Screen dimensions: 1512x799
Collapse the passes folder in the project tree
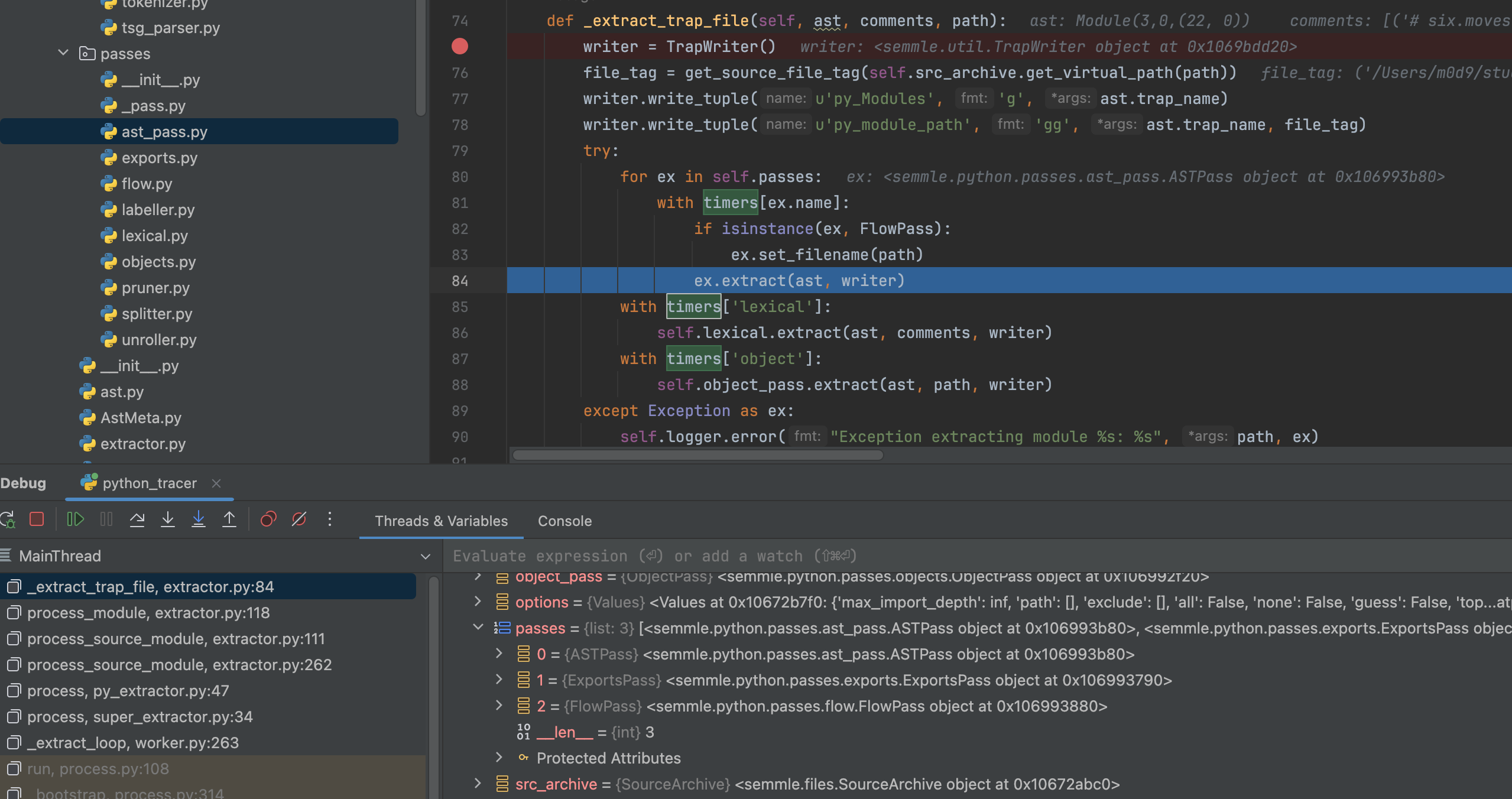(63, 53)
